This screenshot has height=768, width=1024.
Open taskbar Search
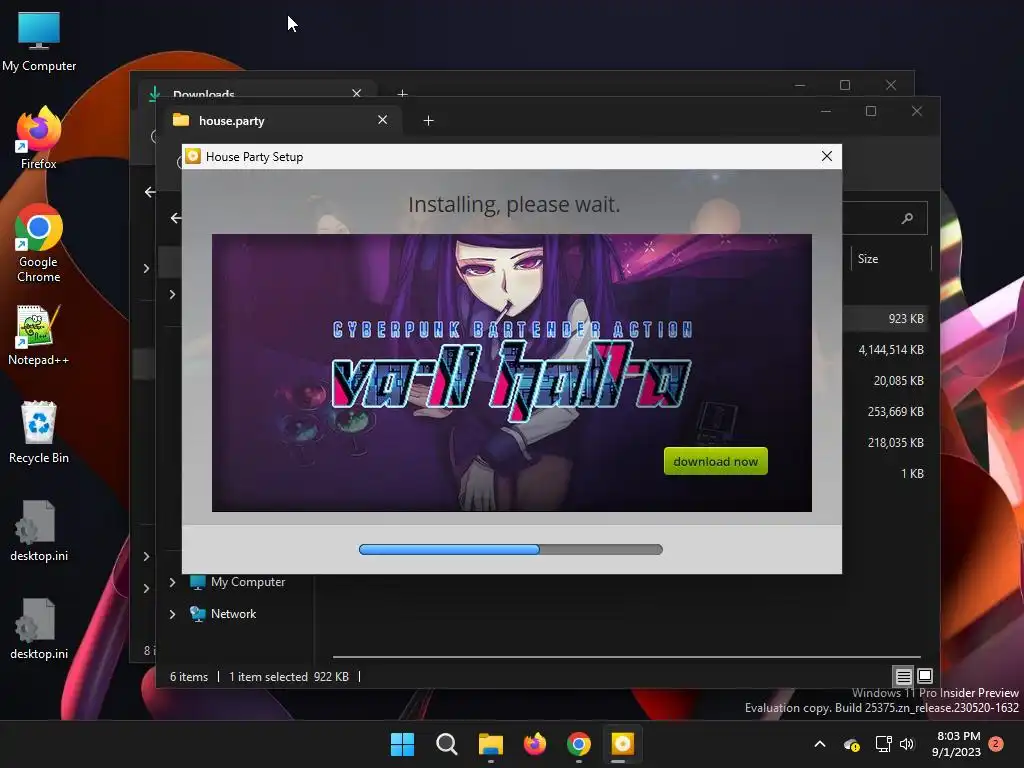447,744
